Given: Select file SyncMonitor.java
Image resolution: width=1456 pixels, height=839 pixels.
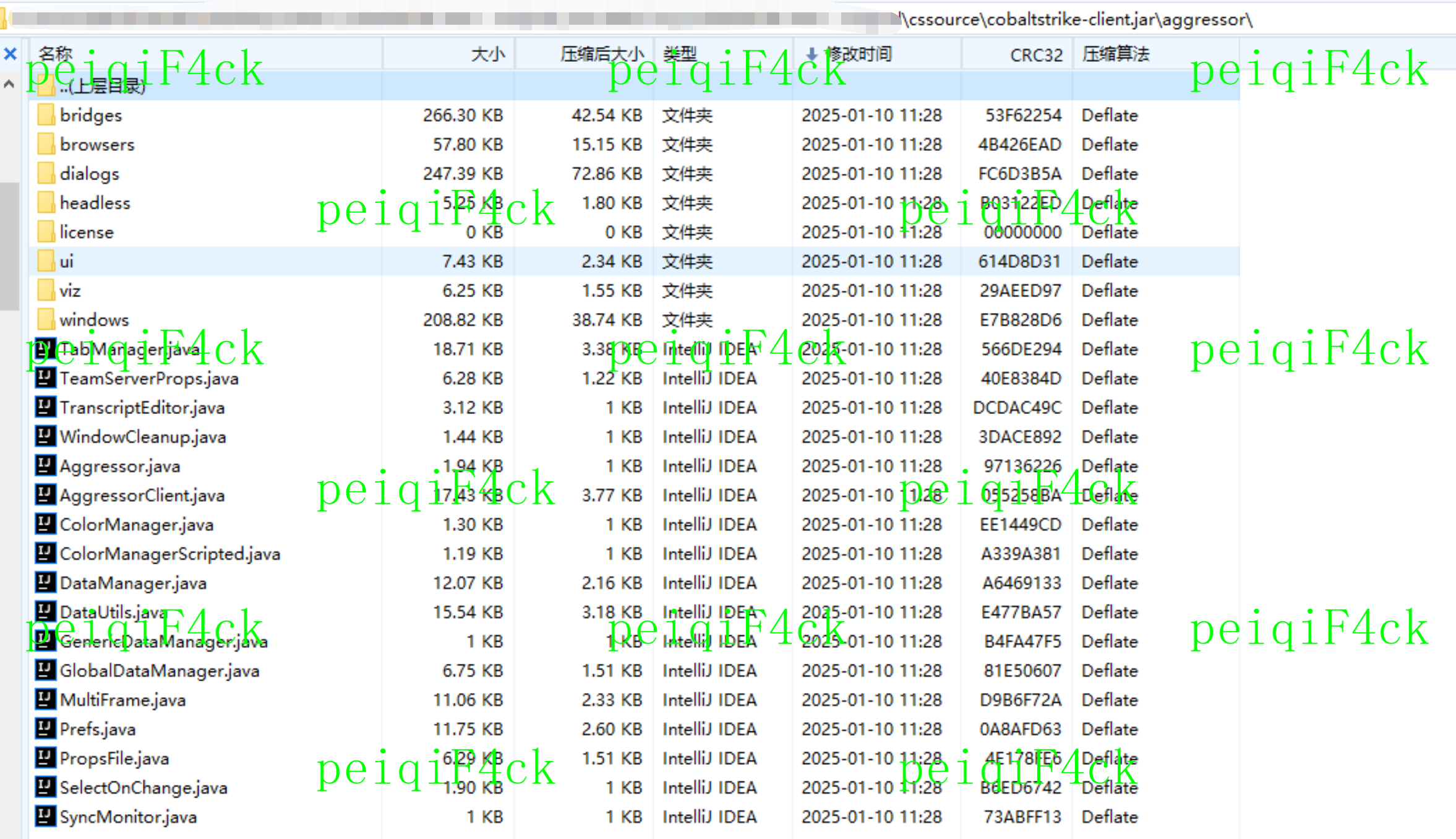Looking at the screenshot, I should tap(128, 817).
